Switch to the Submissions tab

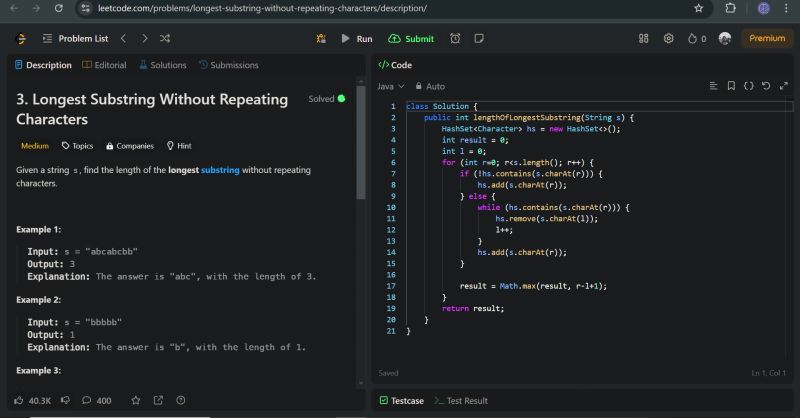pos(229,65)
